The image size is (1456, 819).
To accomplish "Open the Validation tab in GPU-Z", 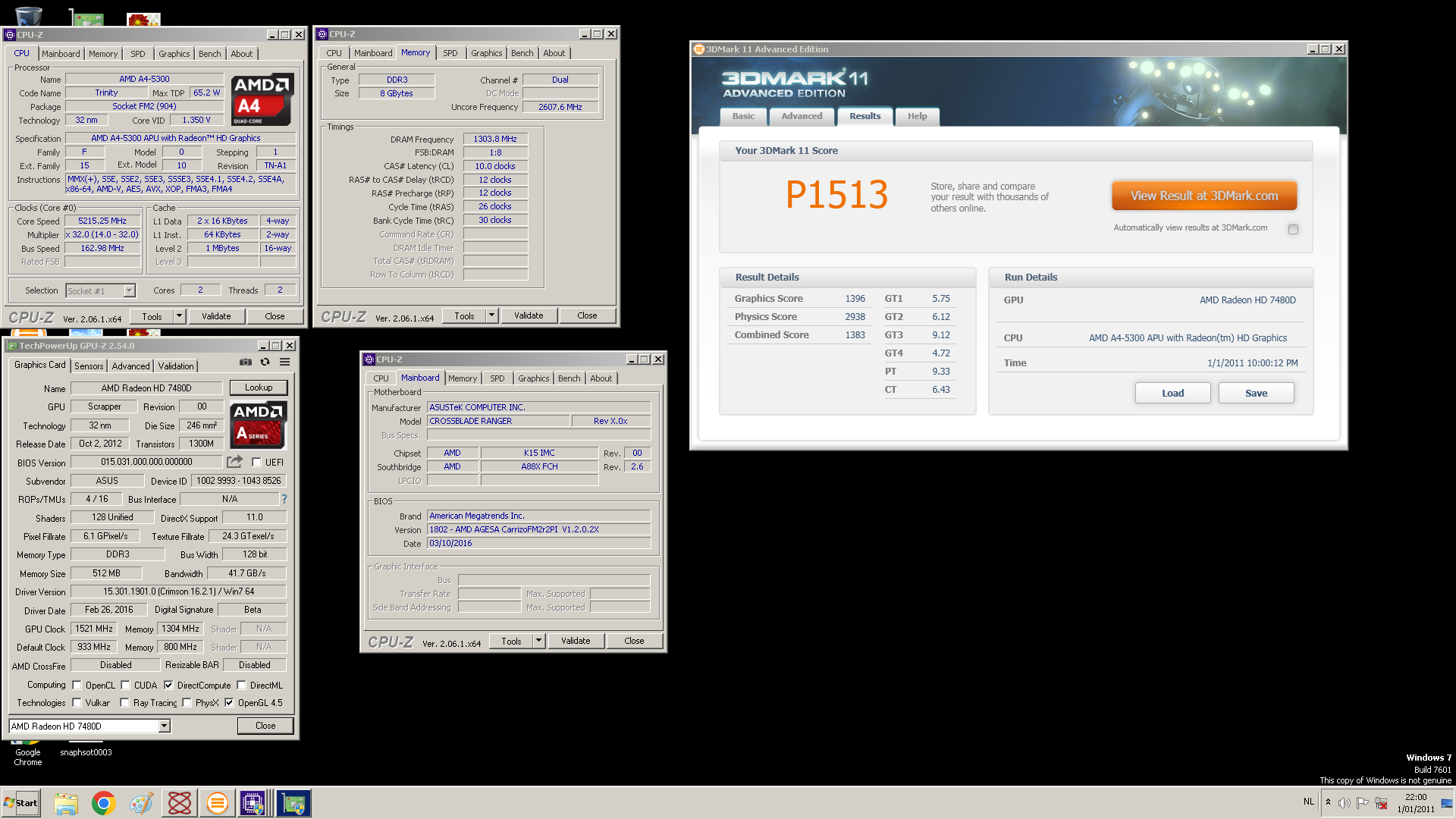I will pos(176,366).
